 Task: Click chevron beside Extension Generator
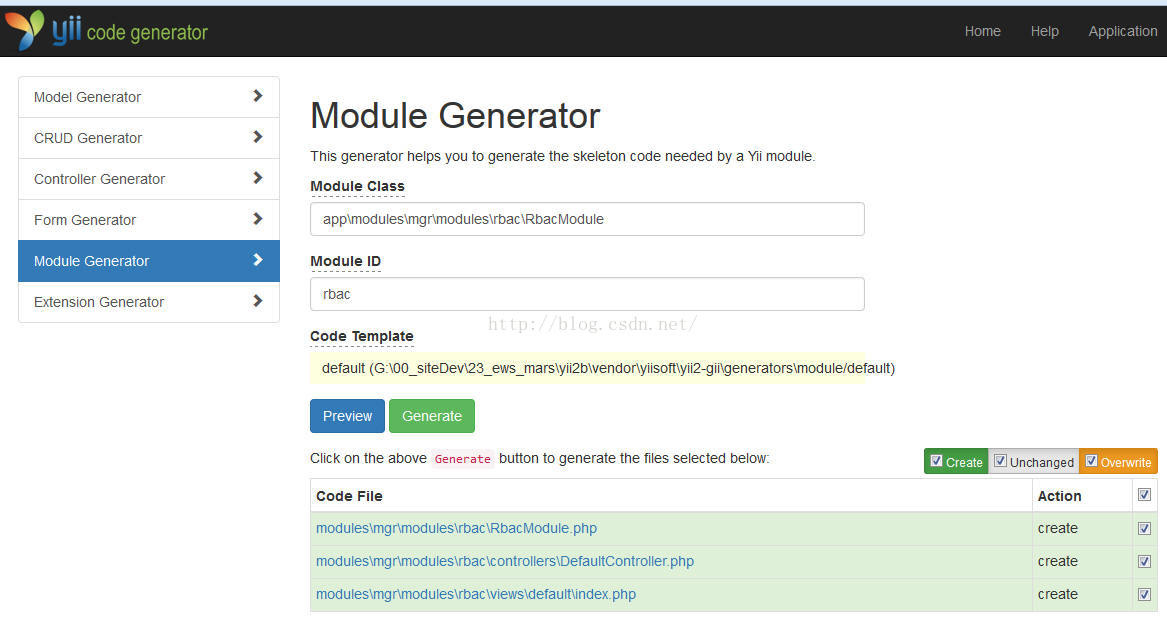point(258,301)
